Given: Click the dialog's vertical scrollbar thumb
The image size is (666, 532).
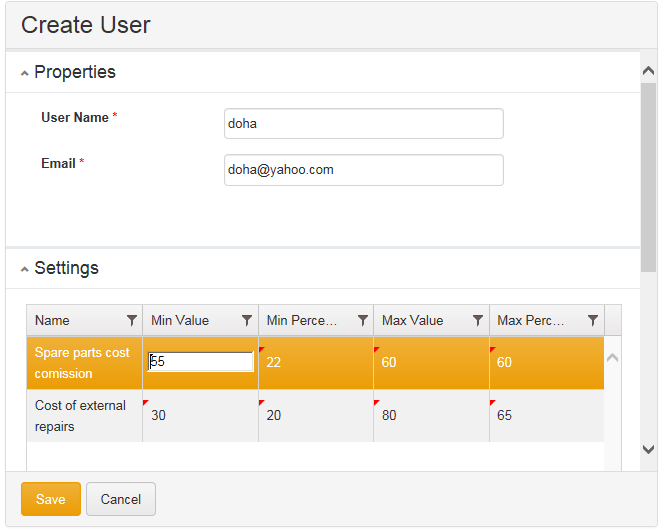Looking at the screenshot, I should click(649, 177).
